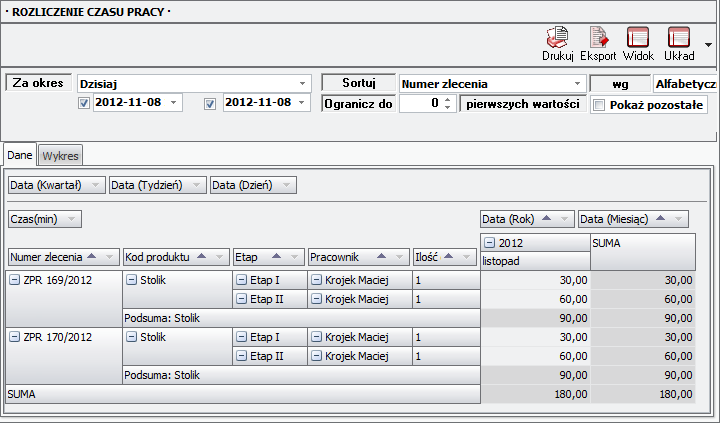The image size is (720, 423).
Task: Select the listopad month column header
Action: click(x=535, y=261)
